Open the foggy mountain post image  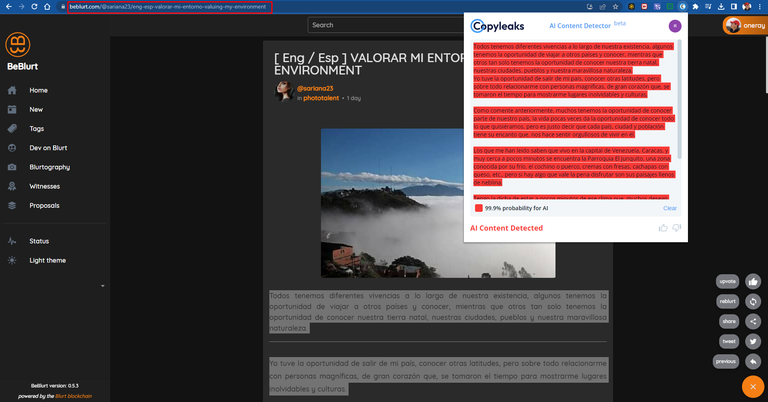[x=438, y=203]
